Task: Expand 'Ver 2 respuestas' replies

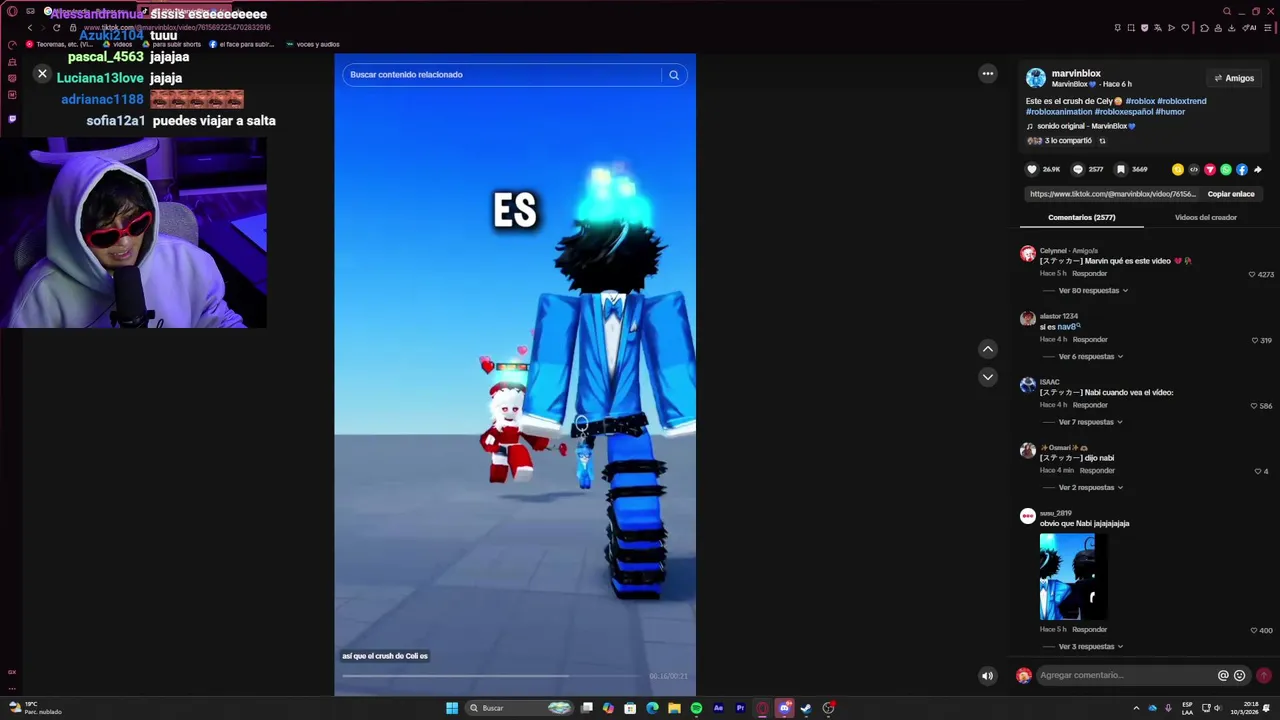Action: point(1090,488)
